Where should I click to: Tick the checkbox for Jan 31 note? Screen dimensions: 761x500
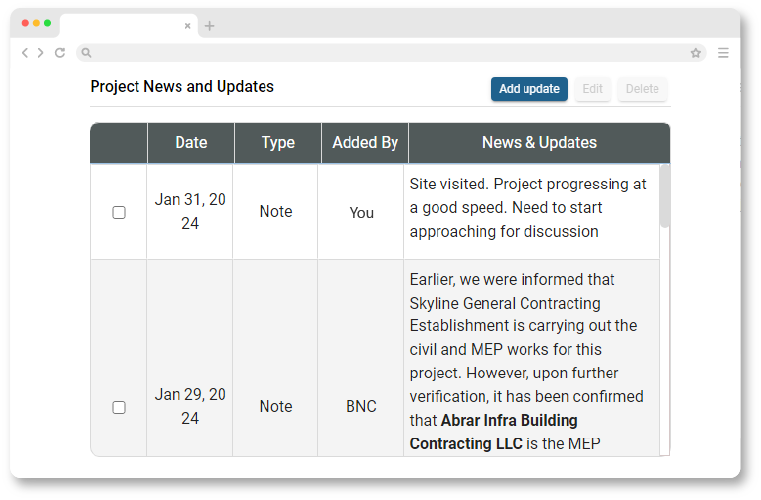pyautogui.click(x=119, y=212)
